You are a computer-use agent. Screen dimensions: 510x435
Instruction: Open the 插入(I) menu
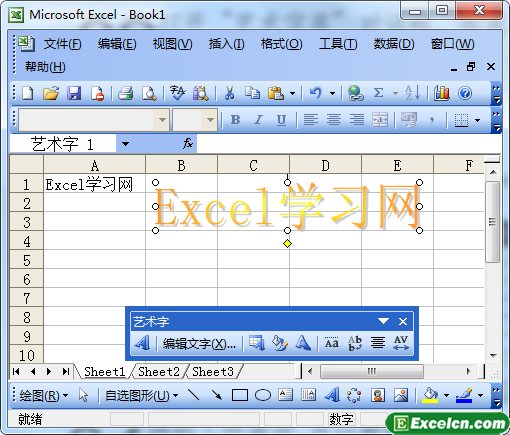click(x=226, y=44)
